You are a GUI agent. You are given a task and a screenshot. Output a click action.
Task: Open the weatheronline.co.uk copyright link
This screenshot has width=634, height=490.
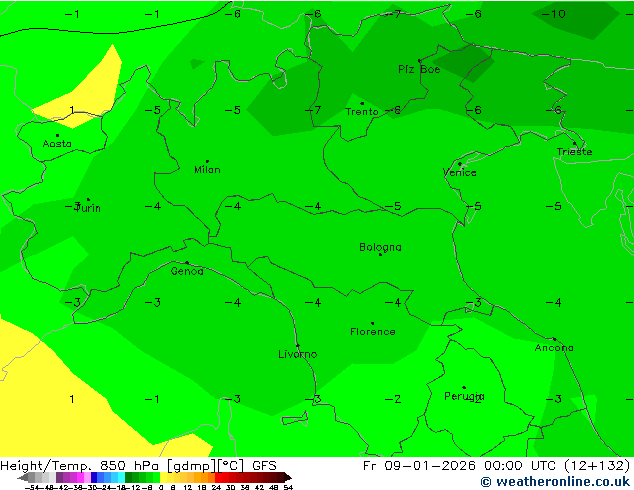(555, 482)
